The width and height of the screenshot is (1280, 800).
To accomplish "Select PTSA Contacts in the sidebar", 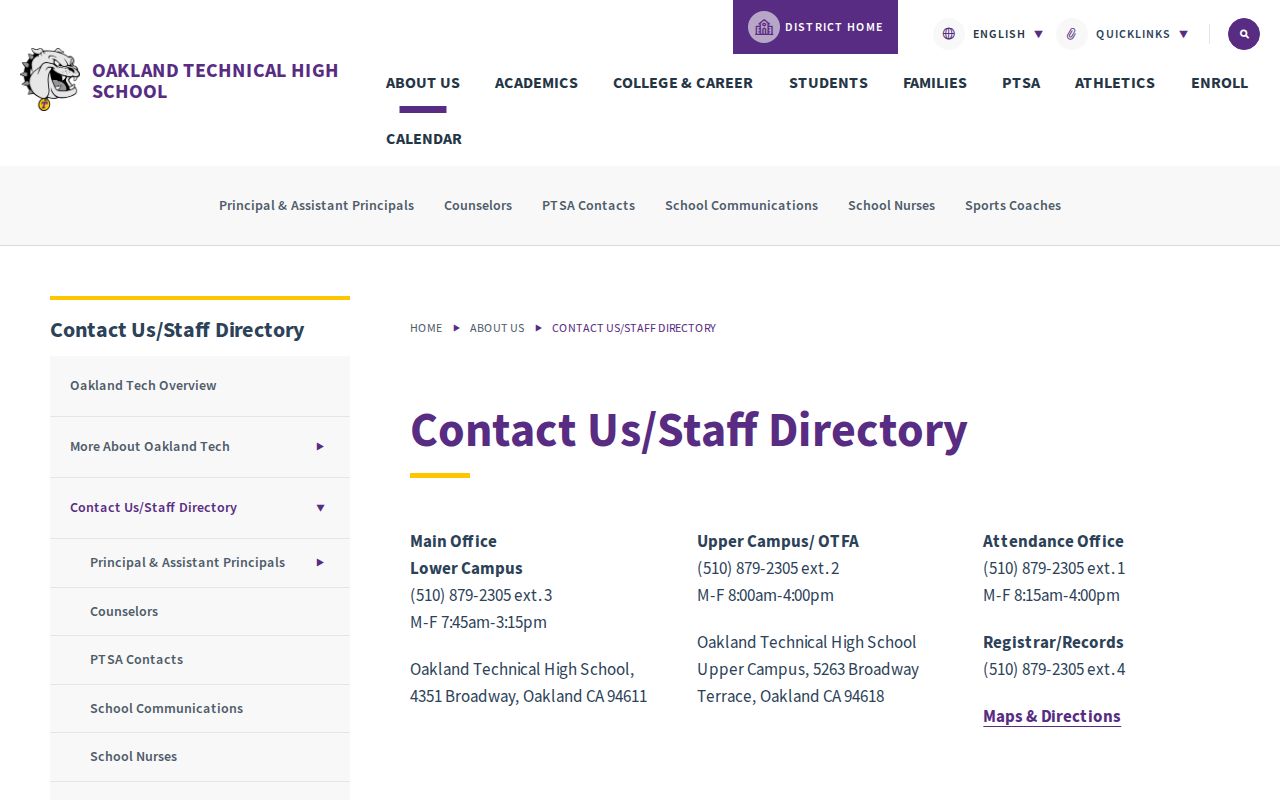I will click(200, 660).
